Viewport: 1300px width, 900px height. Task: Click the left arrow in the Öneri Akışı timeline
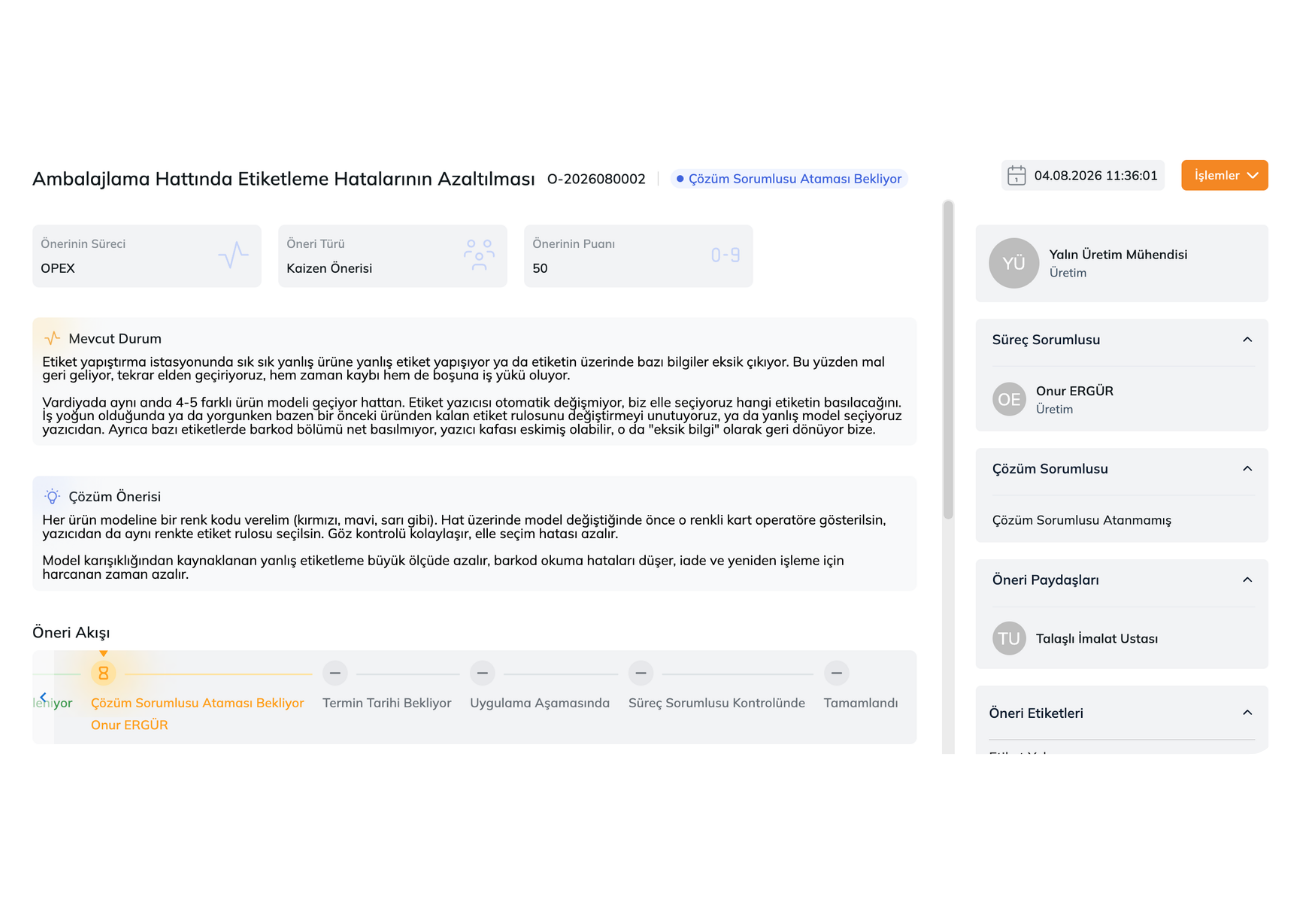[x=43, y=697]
